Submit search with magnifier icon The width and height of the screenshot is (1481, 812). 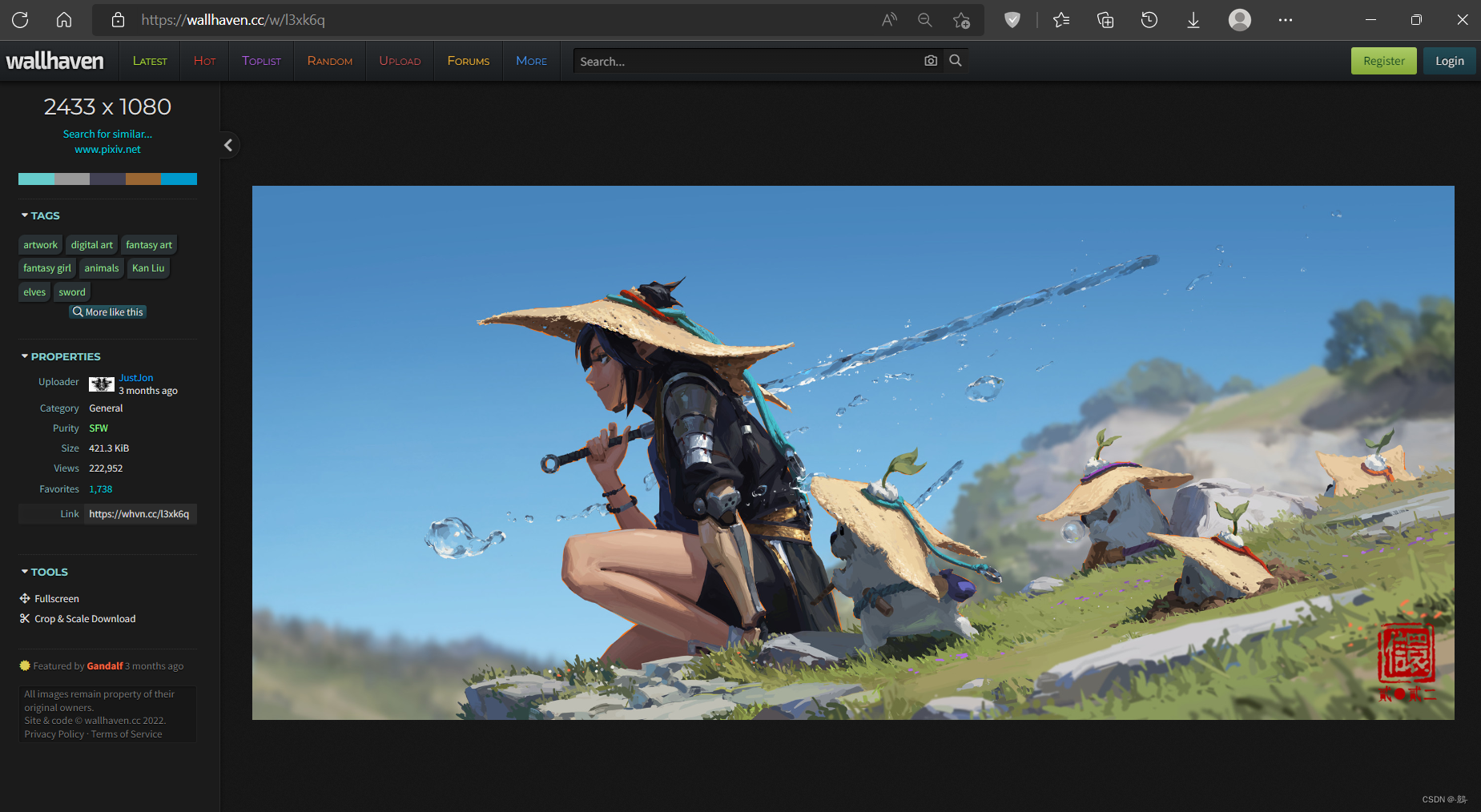coord(956,61)
